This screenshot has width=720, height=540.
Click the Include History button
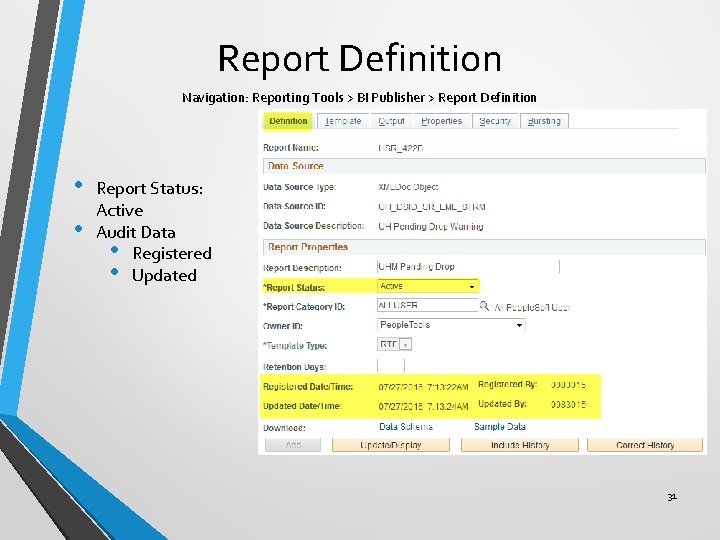(520, 445)
